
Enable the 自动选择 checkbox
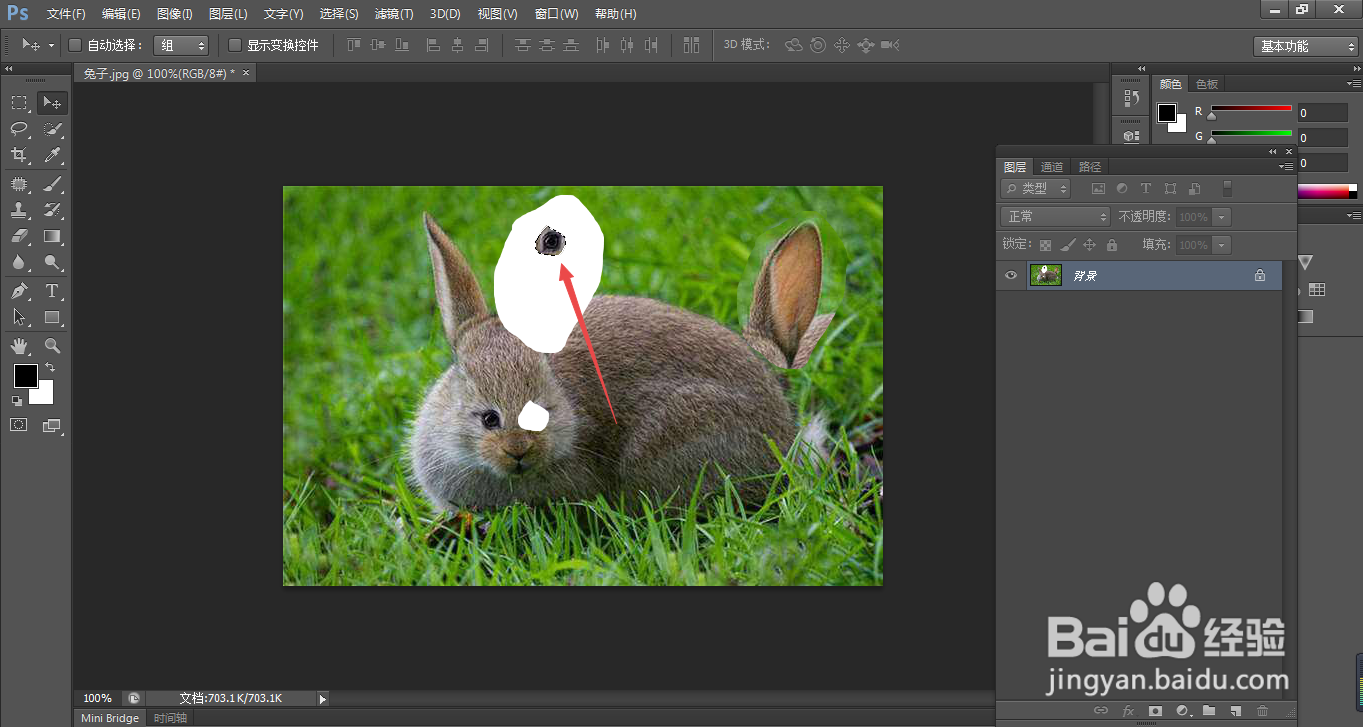75,45
